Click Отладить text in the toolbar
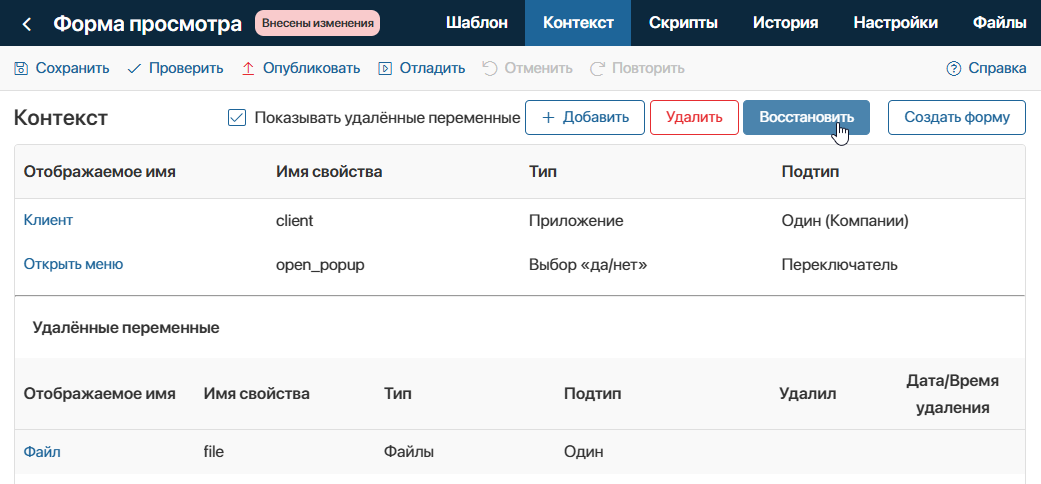1041x484 pixels. 432,68
